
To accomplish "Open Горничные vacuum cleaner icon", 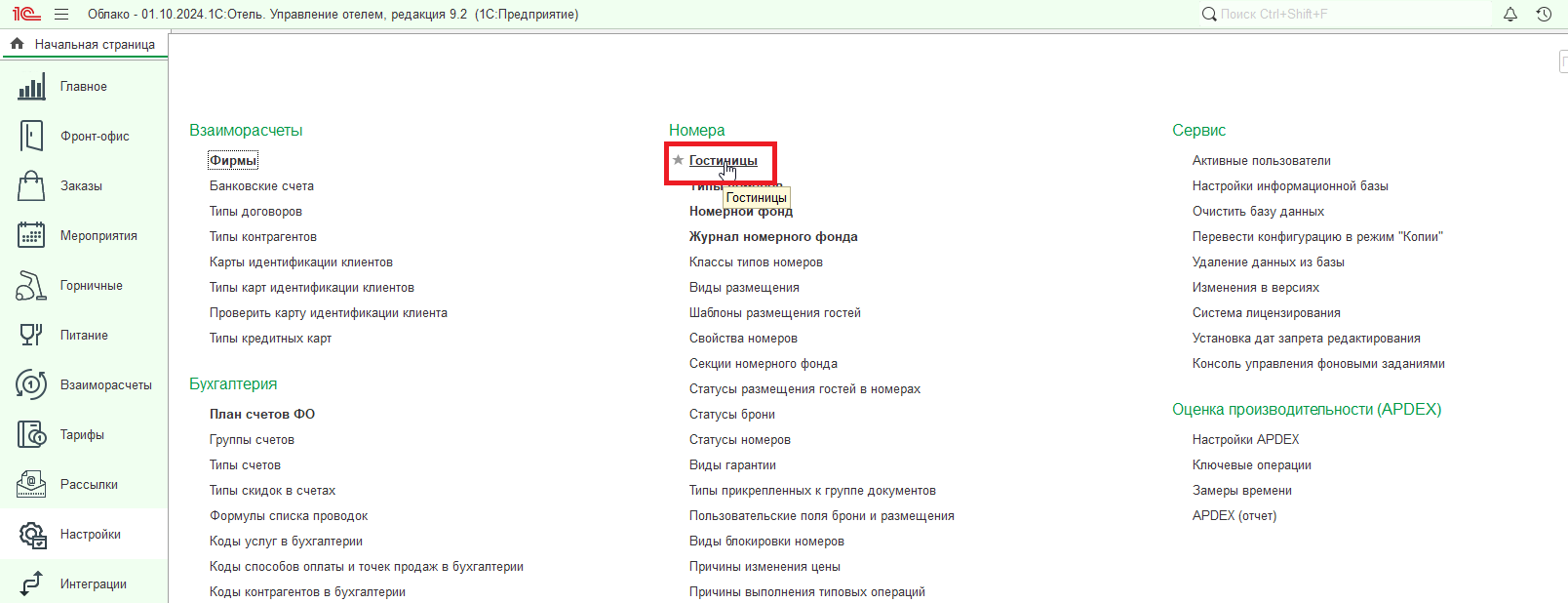I will click(31, 286).
